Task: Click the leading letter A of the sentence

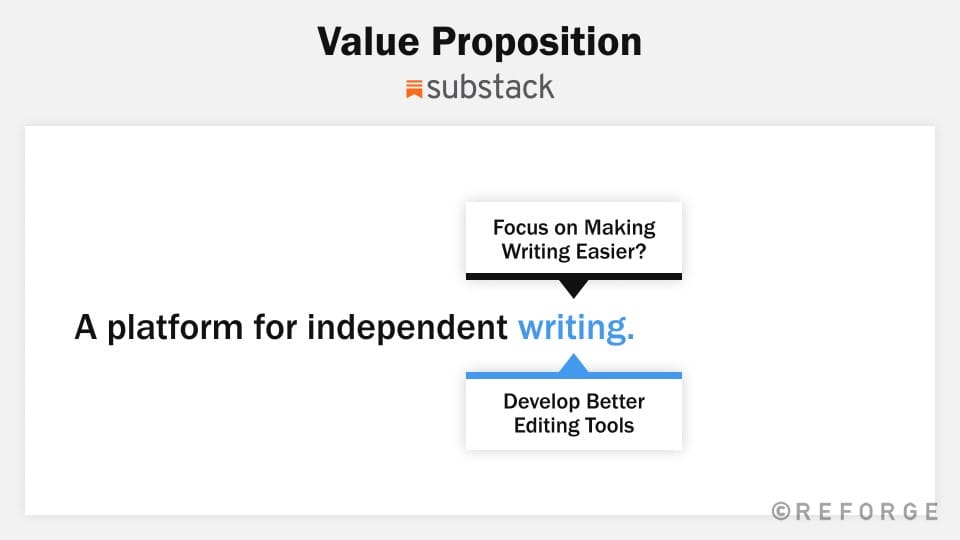Action: click(86, 327)
